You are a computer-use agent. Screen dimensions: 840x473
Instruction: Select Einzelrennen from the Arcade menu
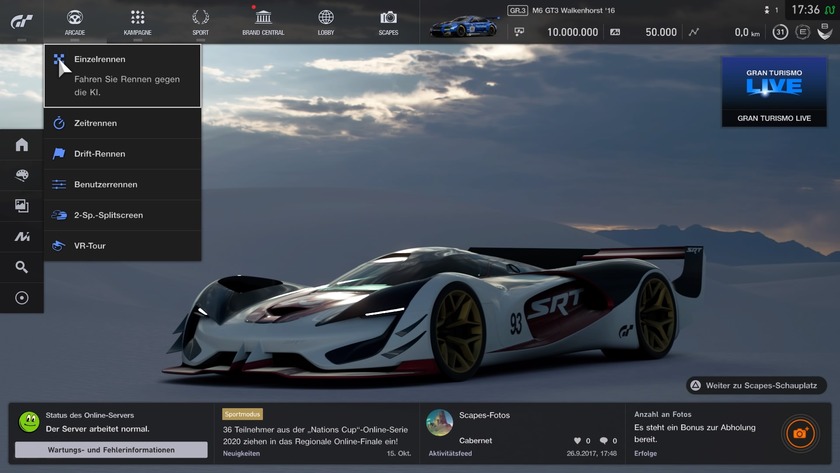pyautogui.click(x=123, y=76)
